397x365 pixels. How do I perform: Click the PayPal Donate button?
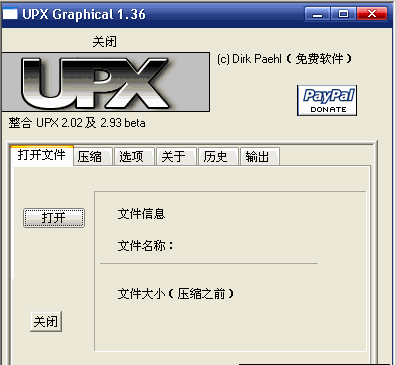coord(327,100)
